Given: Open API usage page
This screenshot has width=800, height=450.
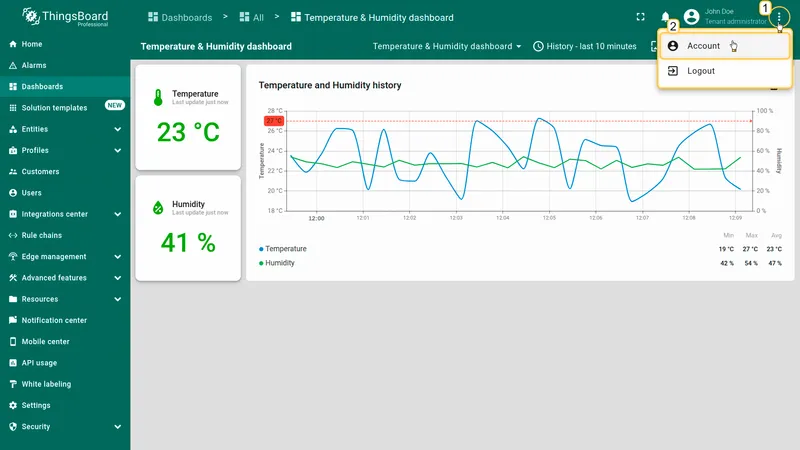Looking at the screenshot, I should point(65,363).
